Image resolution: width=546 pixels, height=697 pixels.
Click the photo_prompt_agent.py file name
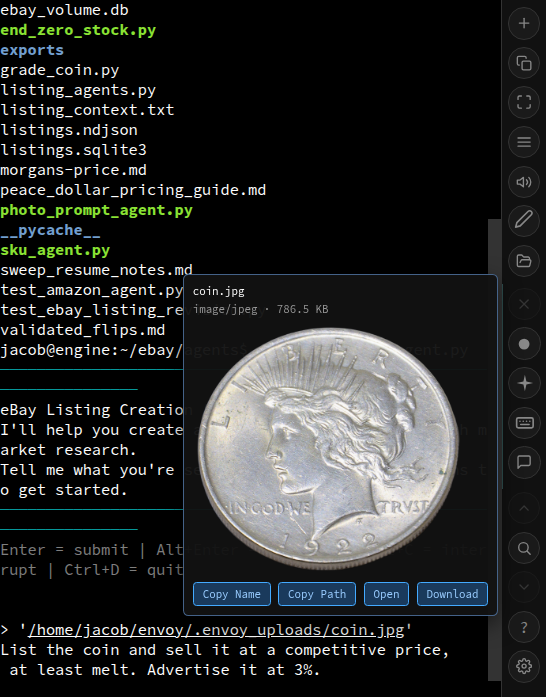pyautogui.click(x=96, y=210)
